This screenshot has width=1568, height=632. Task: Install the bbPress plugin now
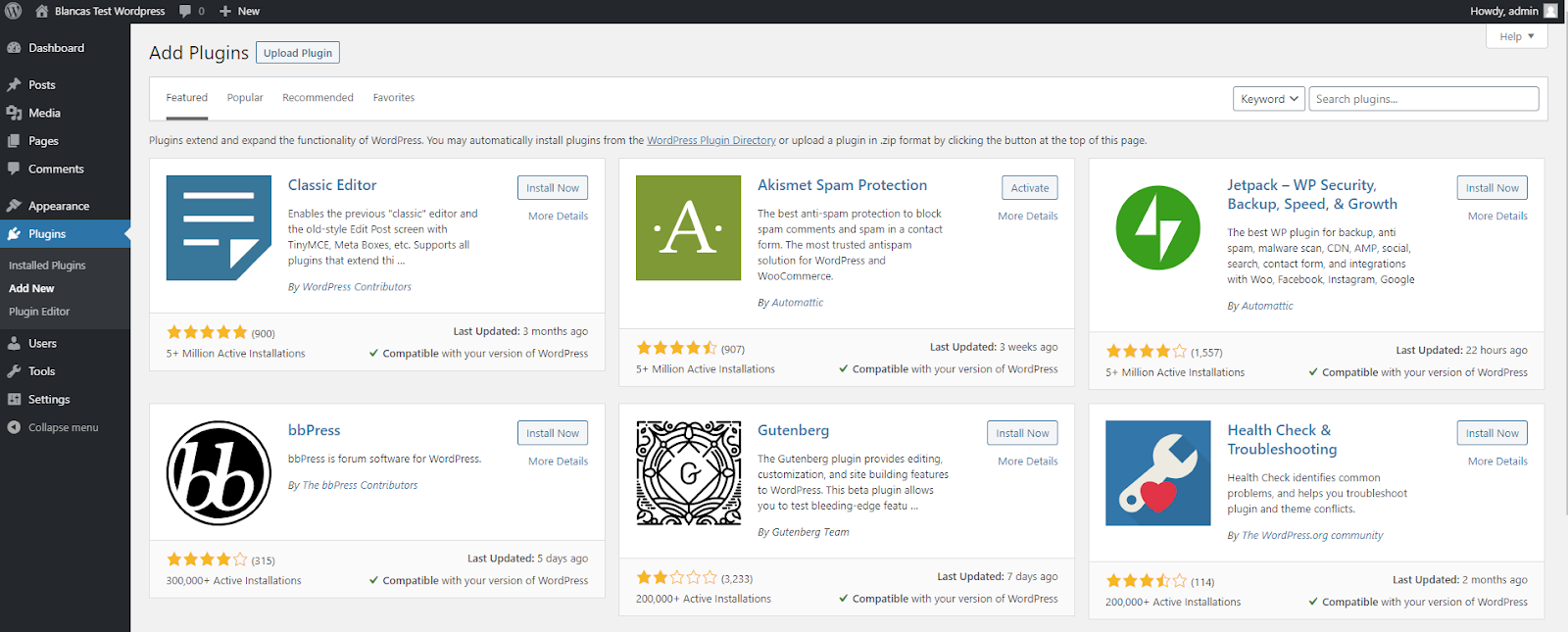[x=553, y=433]
